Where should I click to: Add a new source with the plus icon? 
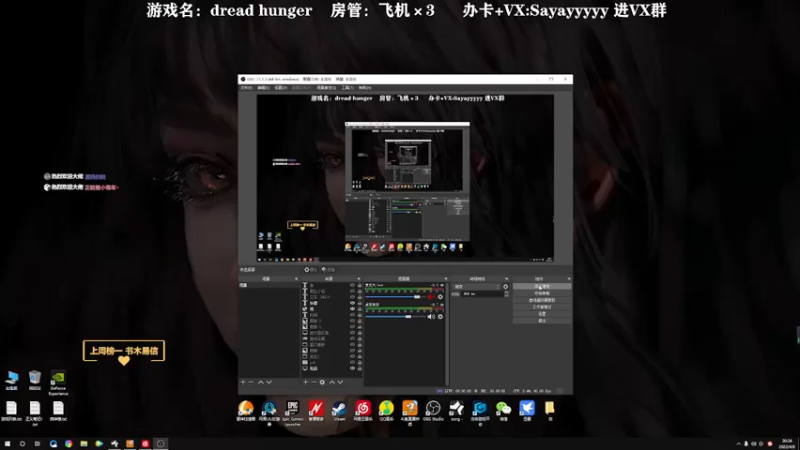306,382
